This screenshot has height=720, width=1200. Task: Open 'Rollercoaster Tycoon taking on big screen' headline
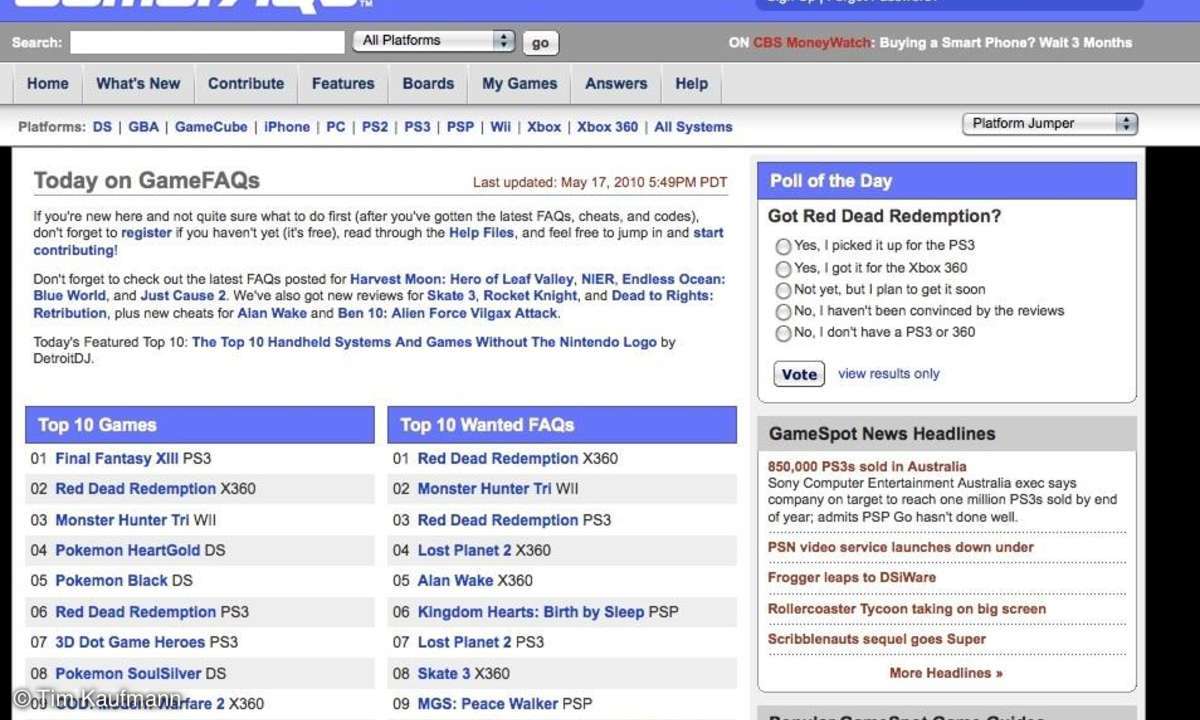pos(907,609)
